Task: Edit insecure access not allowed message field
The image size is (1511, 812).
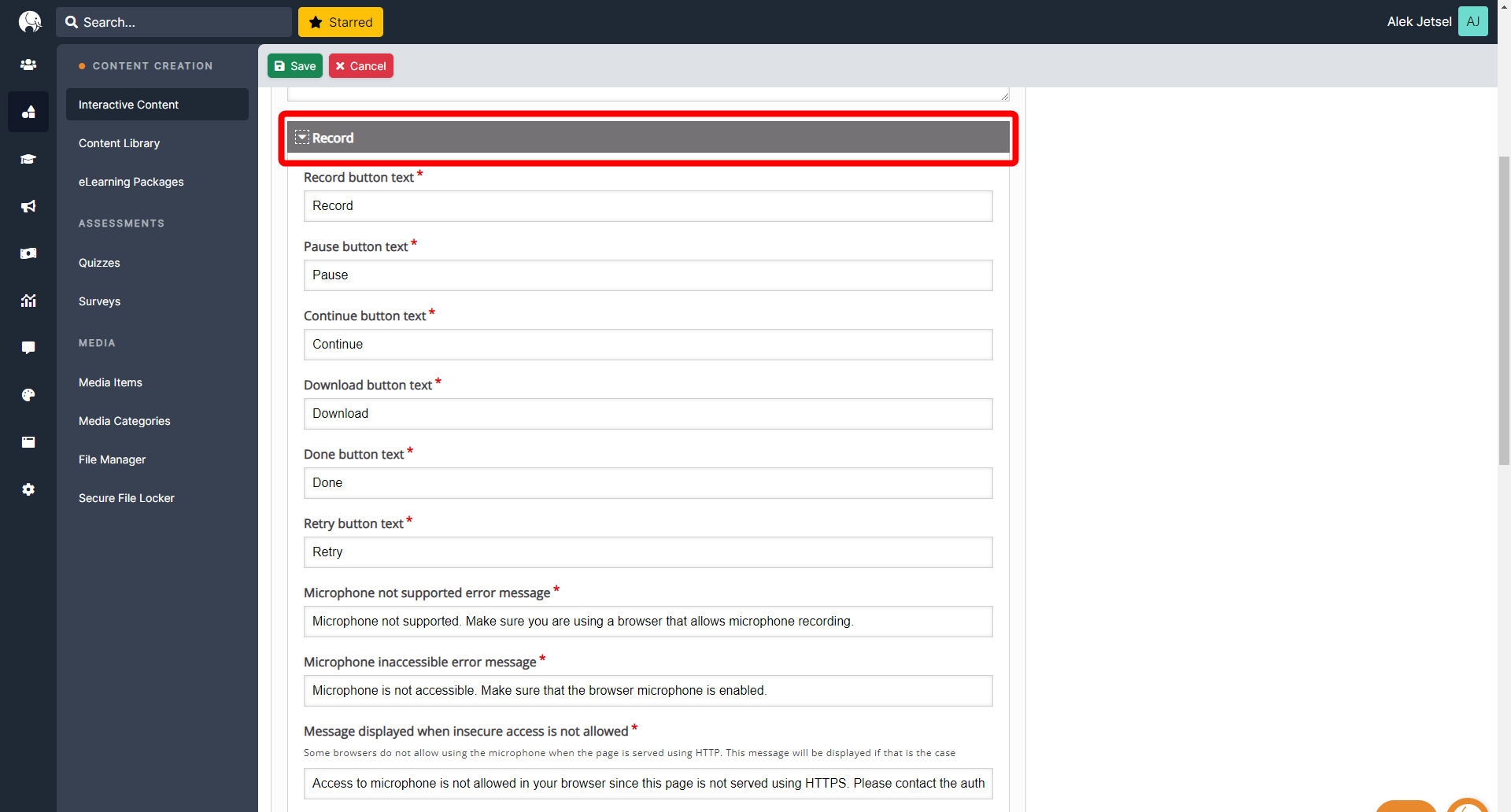Action: [x=648, y=784]
